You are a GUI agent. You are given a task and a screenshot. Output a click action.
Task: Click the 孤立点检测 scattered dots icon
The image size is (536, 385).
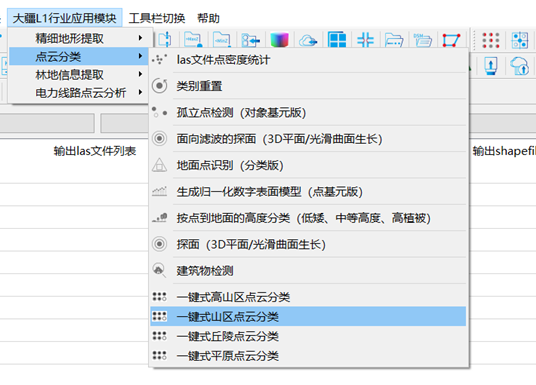point(159,112)
